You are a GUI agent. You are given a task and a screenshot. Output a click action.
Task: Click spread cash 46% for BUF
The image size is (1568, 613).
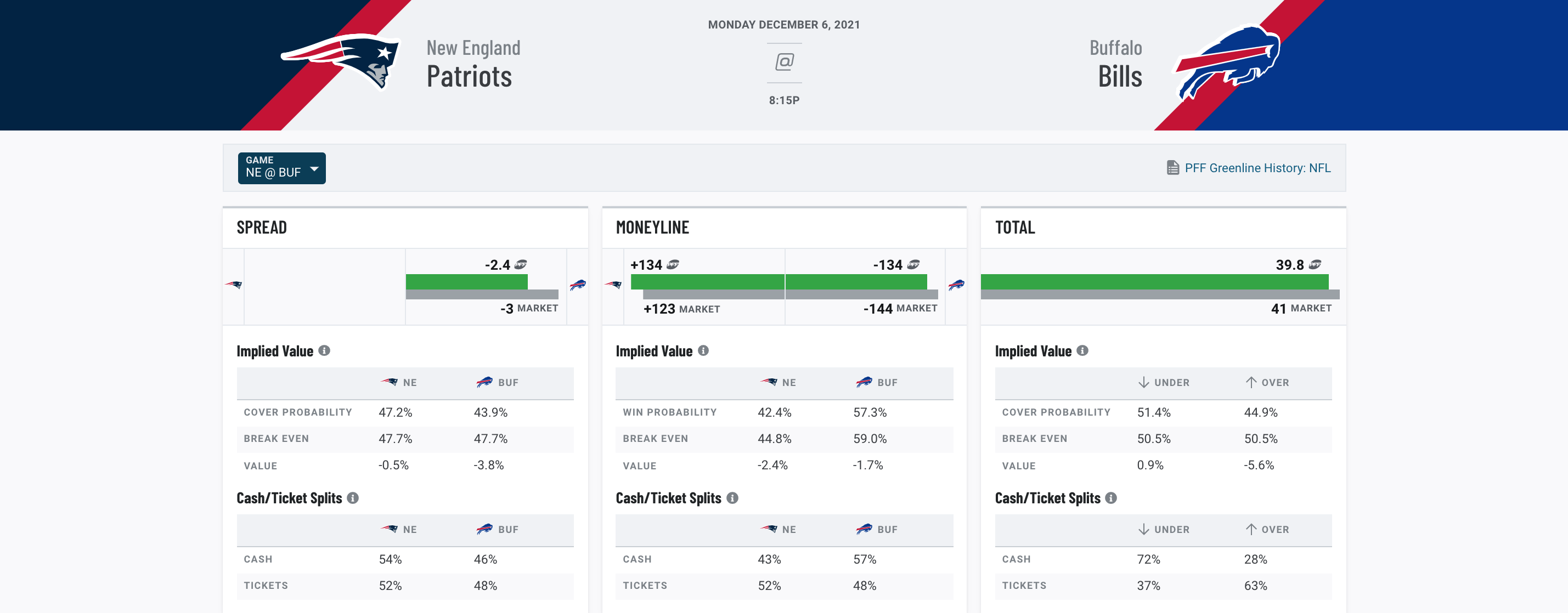[486, 559]
